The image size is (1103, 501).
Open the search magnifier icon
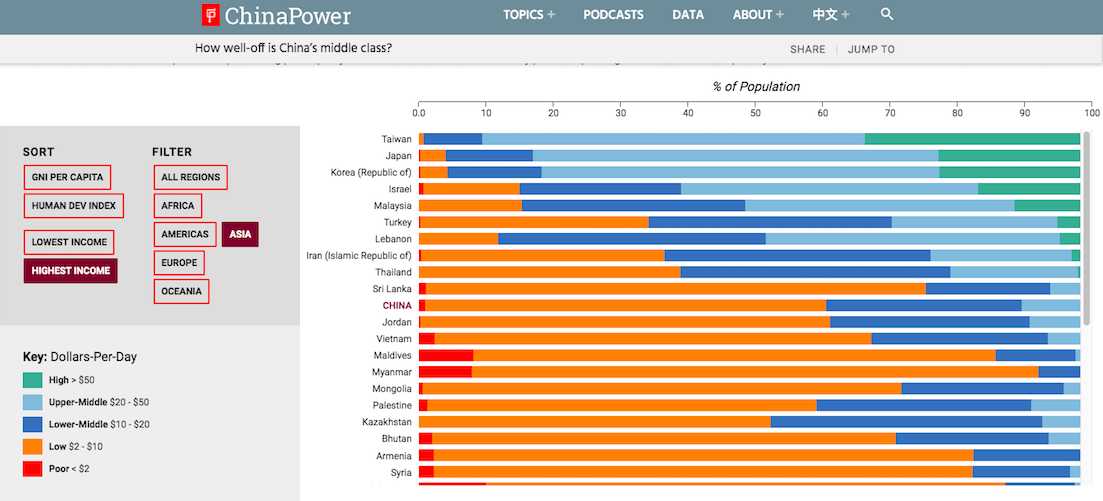[886, 15]
